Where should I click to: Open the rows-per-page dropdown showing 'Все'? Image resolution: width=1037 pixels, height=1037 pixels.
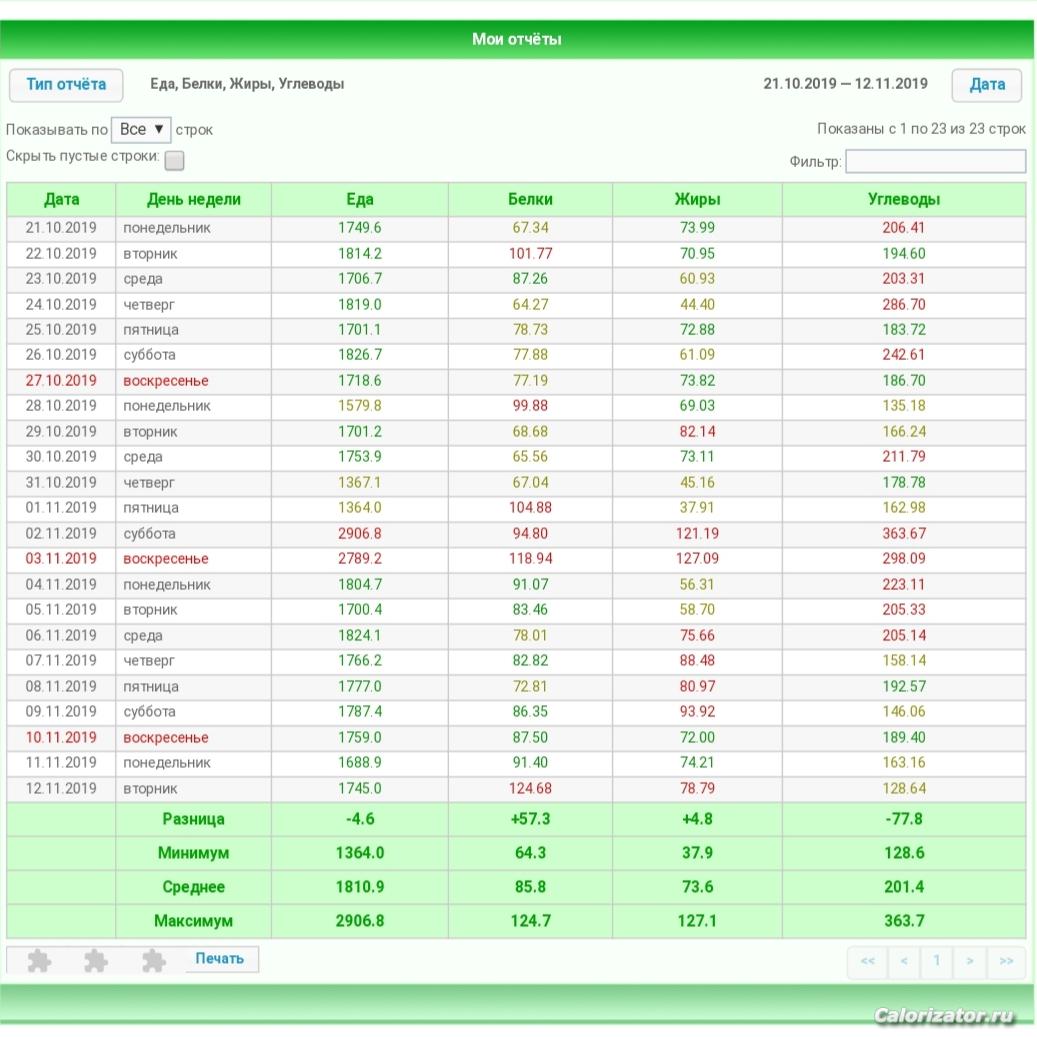(140, 129)
